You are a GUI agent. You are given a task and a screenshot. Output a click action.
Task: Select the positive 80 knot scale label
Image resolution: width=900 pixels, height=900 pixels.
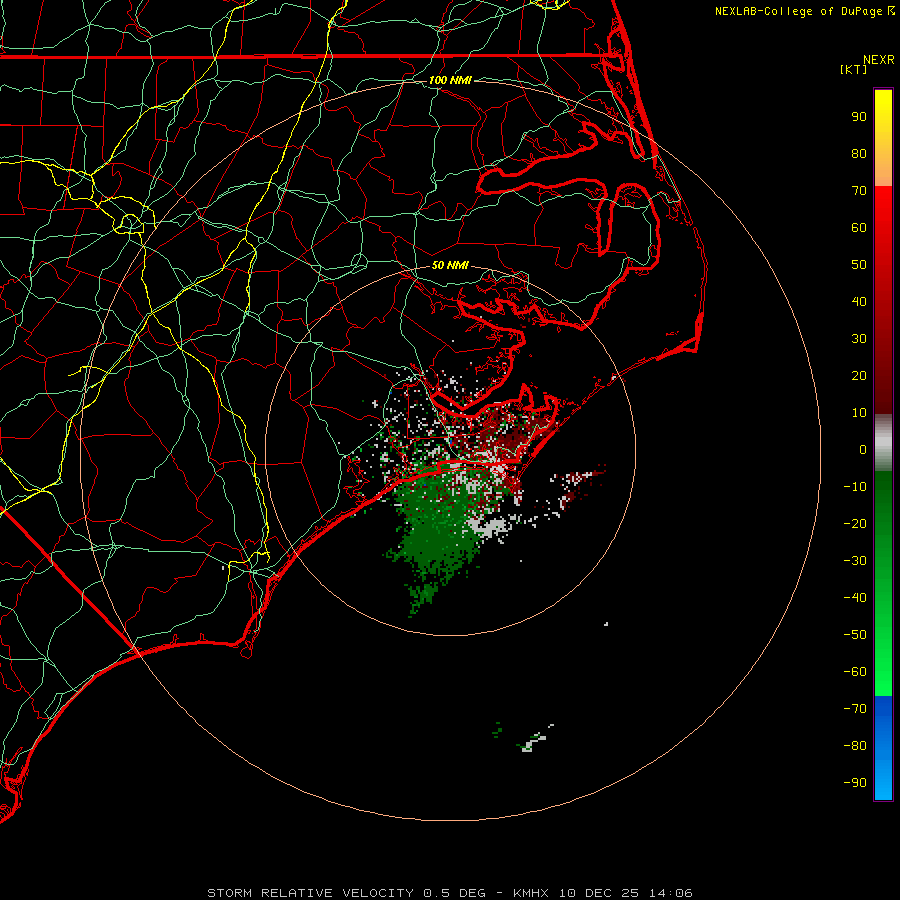point(859,154)
